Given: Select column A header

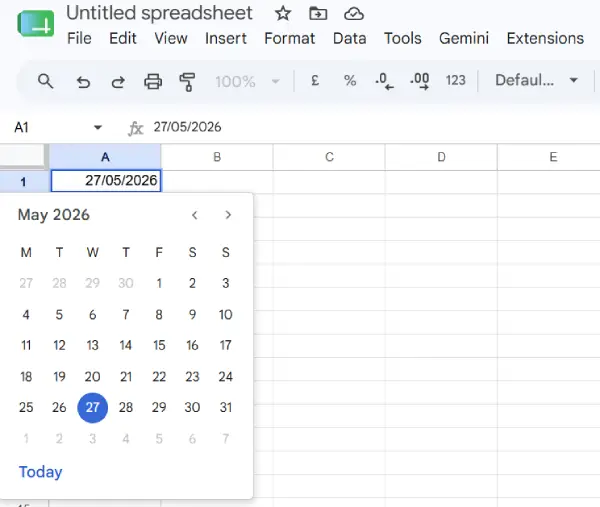Looking at the screenshot, I should 105,157.
